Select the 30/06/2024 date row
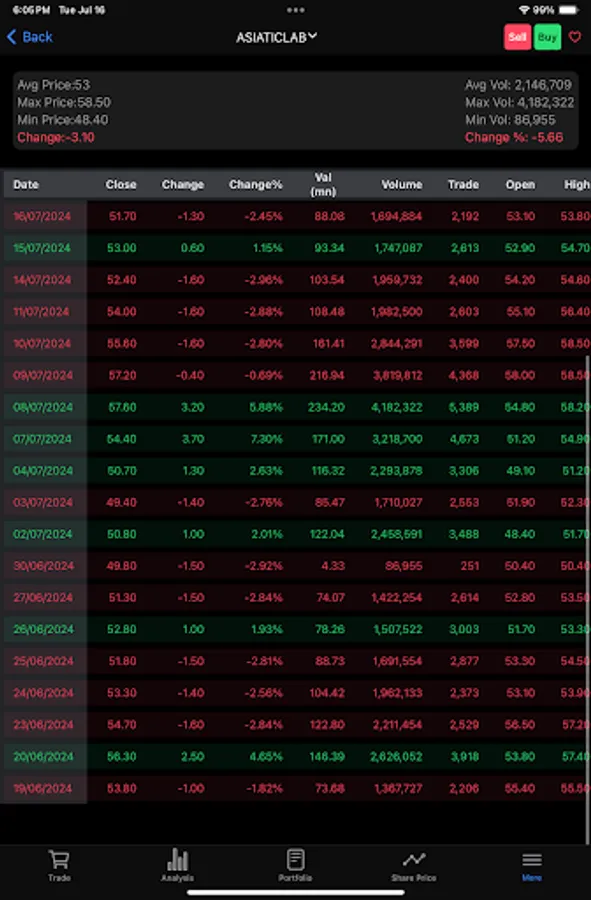Viewport: 591px width, 900px height. pos(296,566)
